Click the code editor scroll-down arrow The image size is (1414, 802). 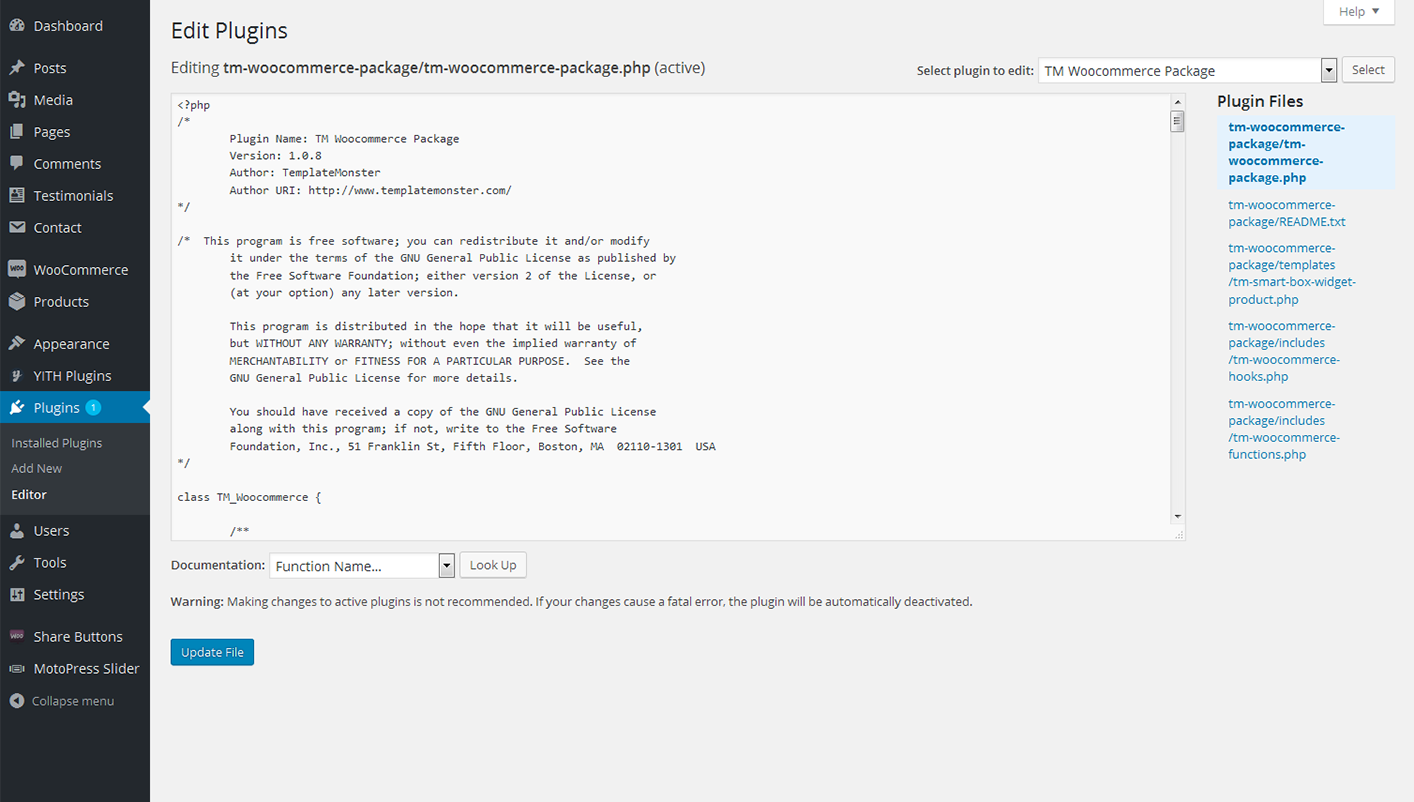[1177, 516]
